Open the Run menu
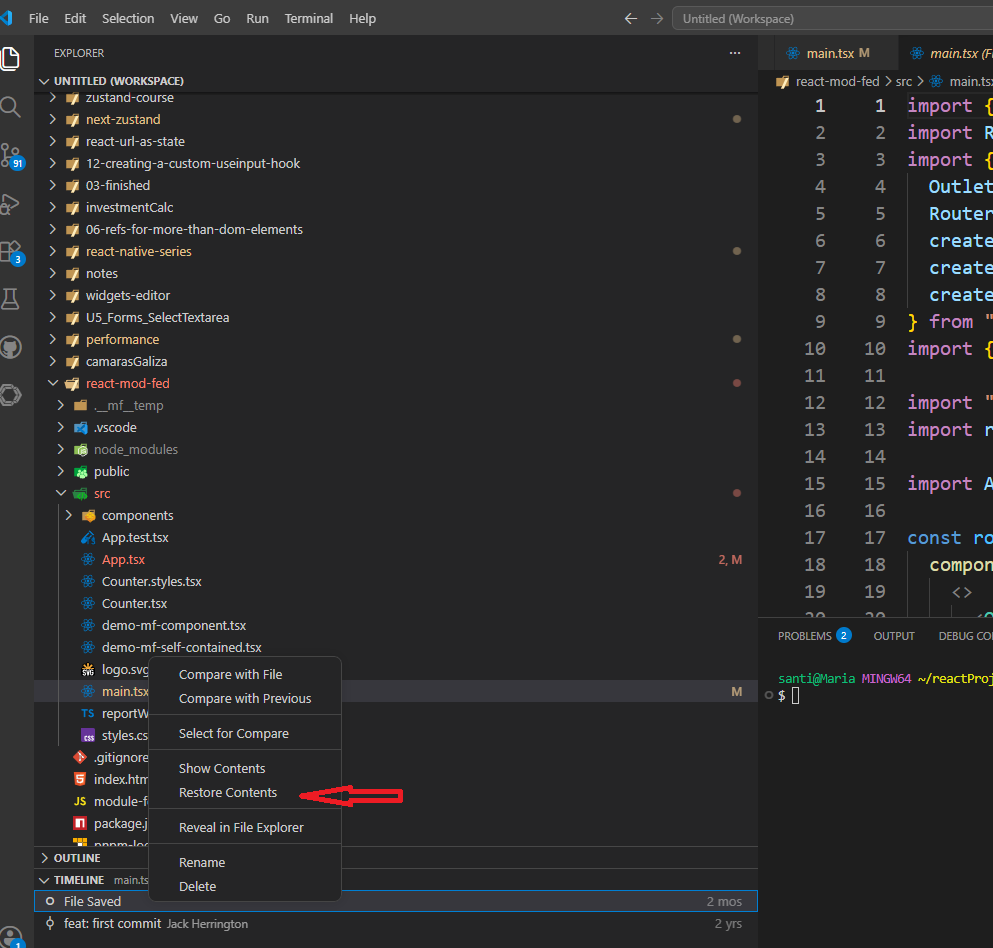This screenshot has height=948, width=993. tap(257, 19)
